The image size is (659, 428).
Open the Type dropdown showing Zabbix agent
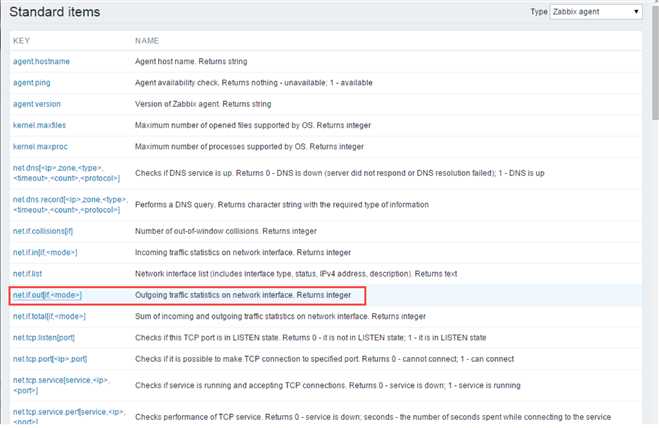(x=596, y=12)
